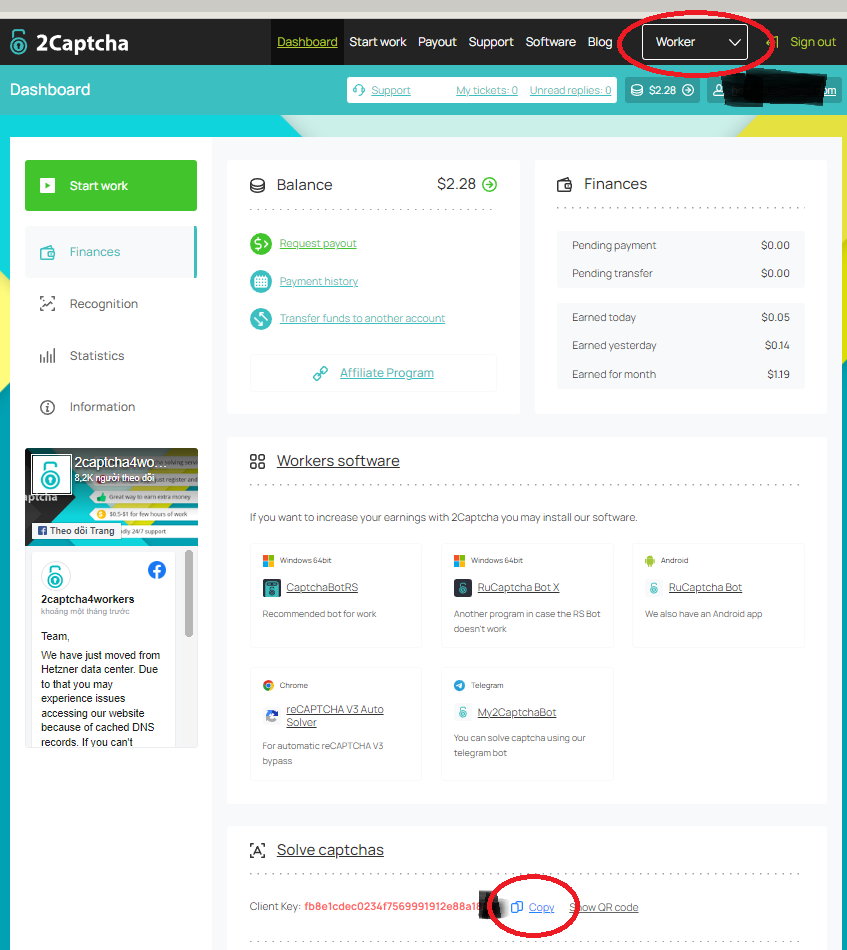Click the user profile icon in header
847x950 pixels.
tap(718, 90)
